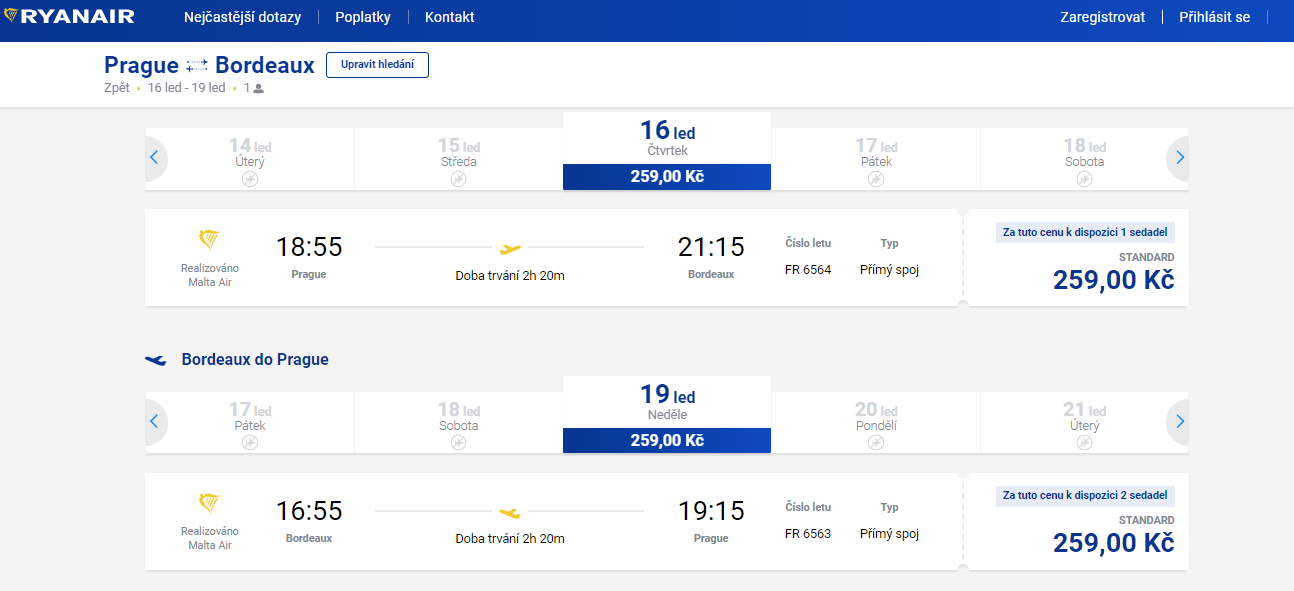
Task: Click blue plane icon beside Bordeaux do Prague
Action: click(x=156, y=360)
